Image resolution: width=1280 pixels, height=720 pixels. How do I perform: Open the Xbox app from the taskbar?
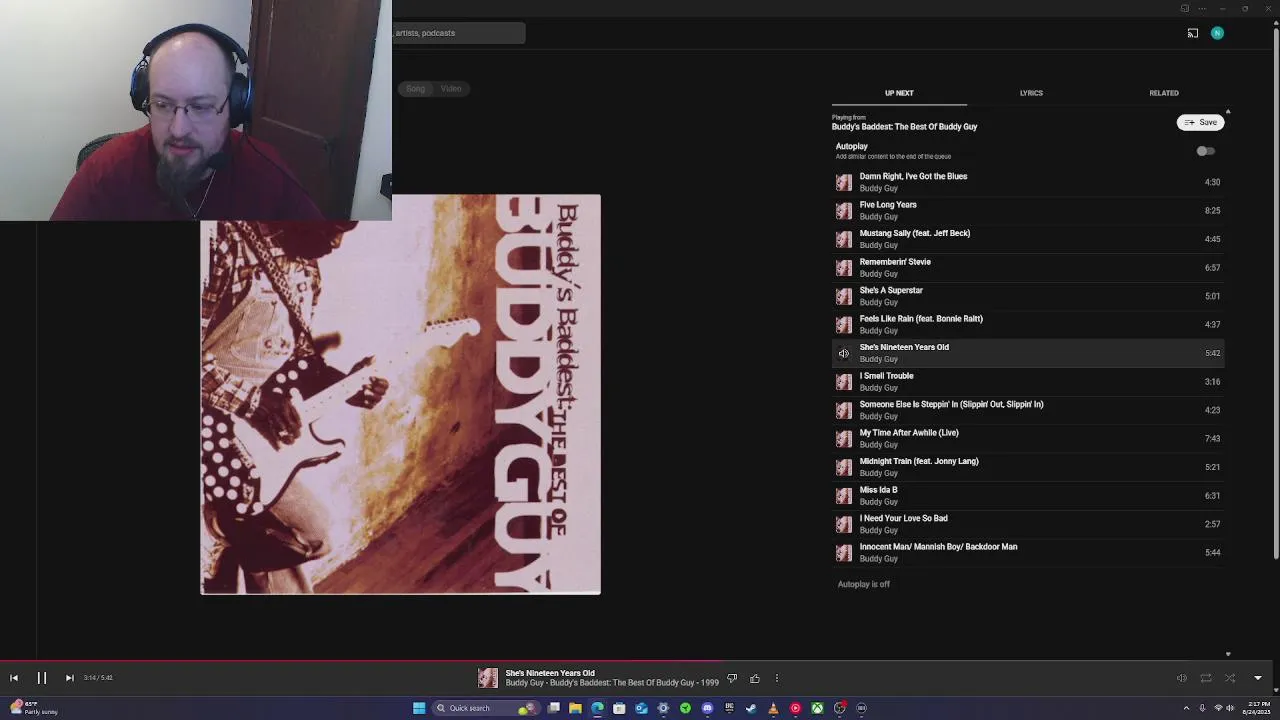(817, 708)
